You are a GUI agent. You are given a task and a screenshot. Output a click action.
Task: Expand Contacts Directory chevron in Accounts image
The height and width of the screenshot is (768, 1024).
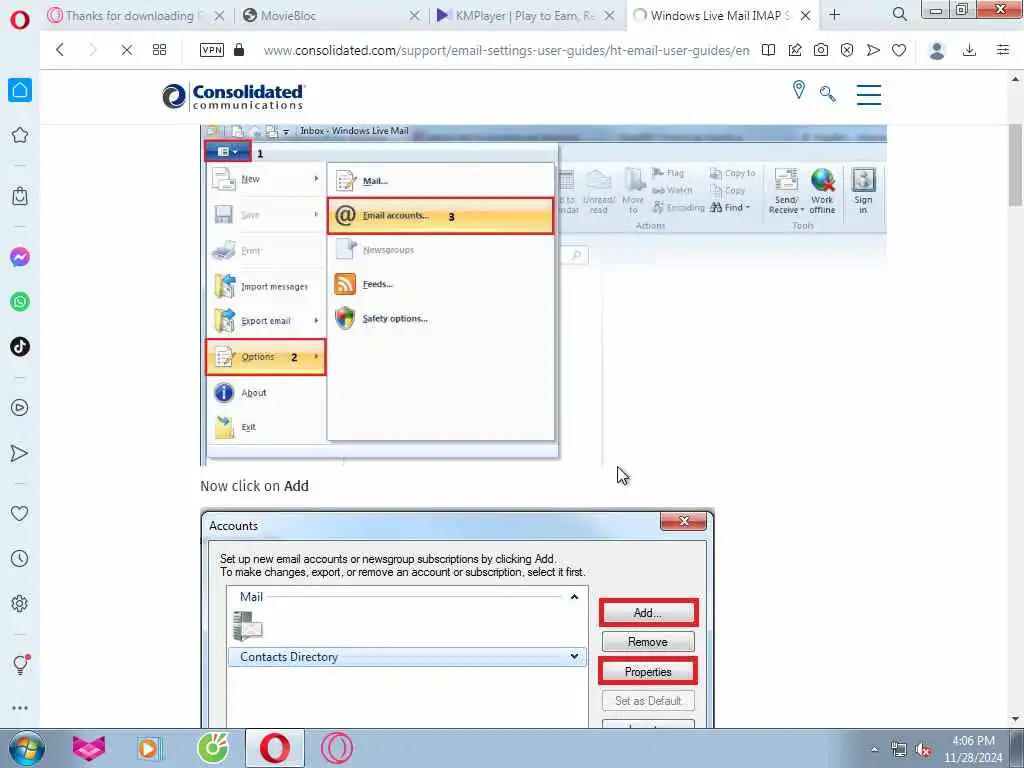574,656
